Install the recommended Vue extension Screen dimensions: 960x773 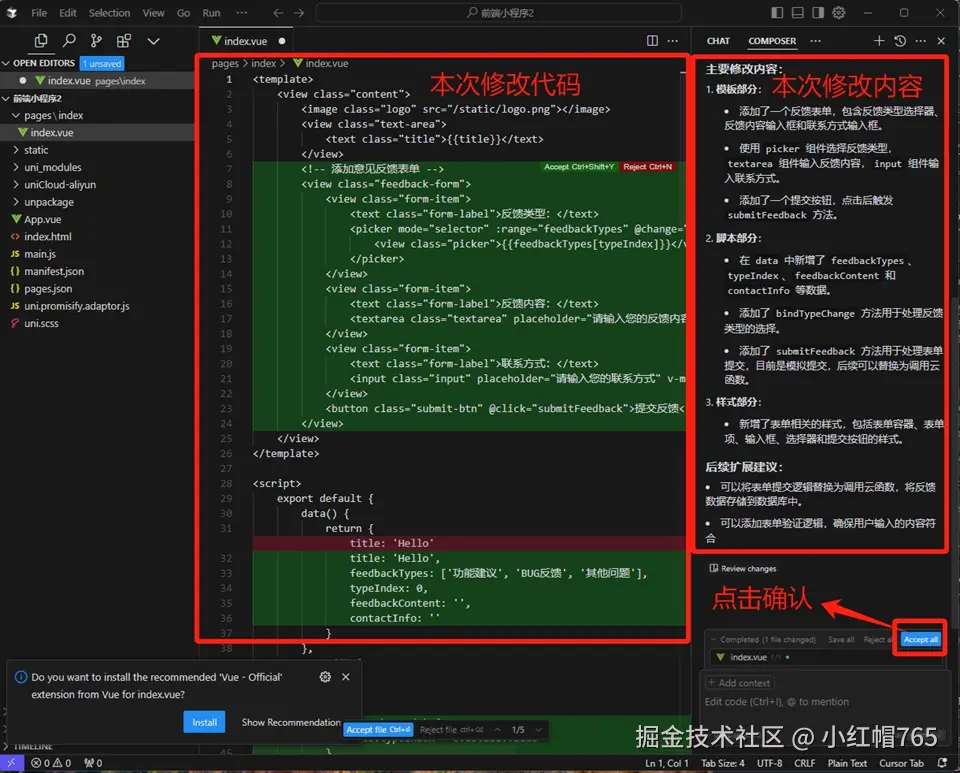coord(204,722)
